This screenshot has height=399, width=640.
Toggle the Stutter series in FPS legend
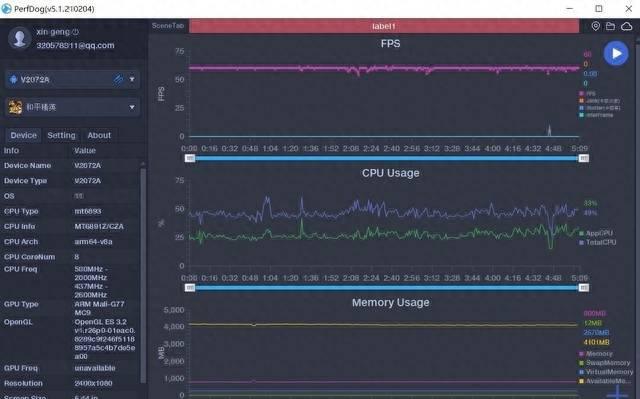click(600, 108)
